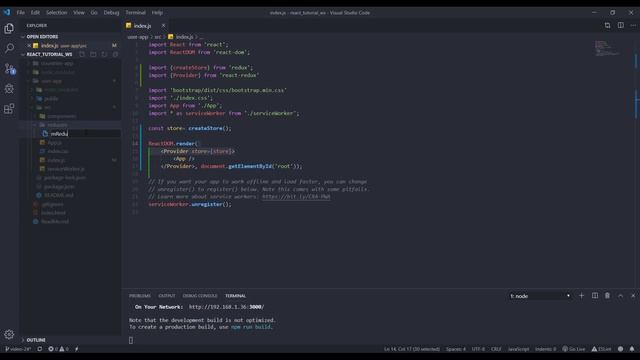Click Go Live in status bar
Screen dimensions: 640x360
pos(574,349)
